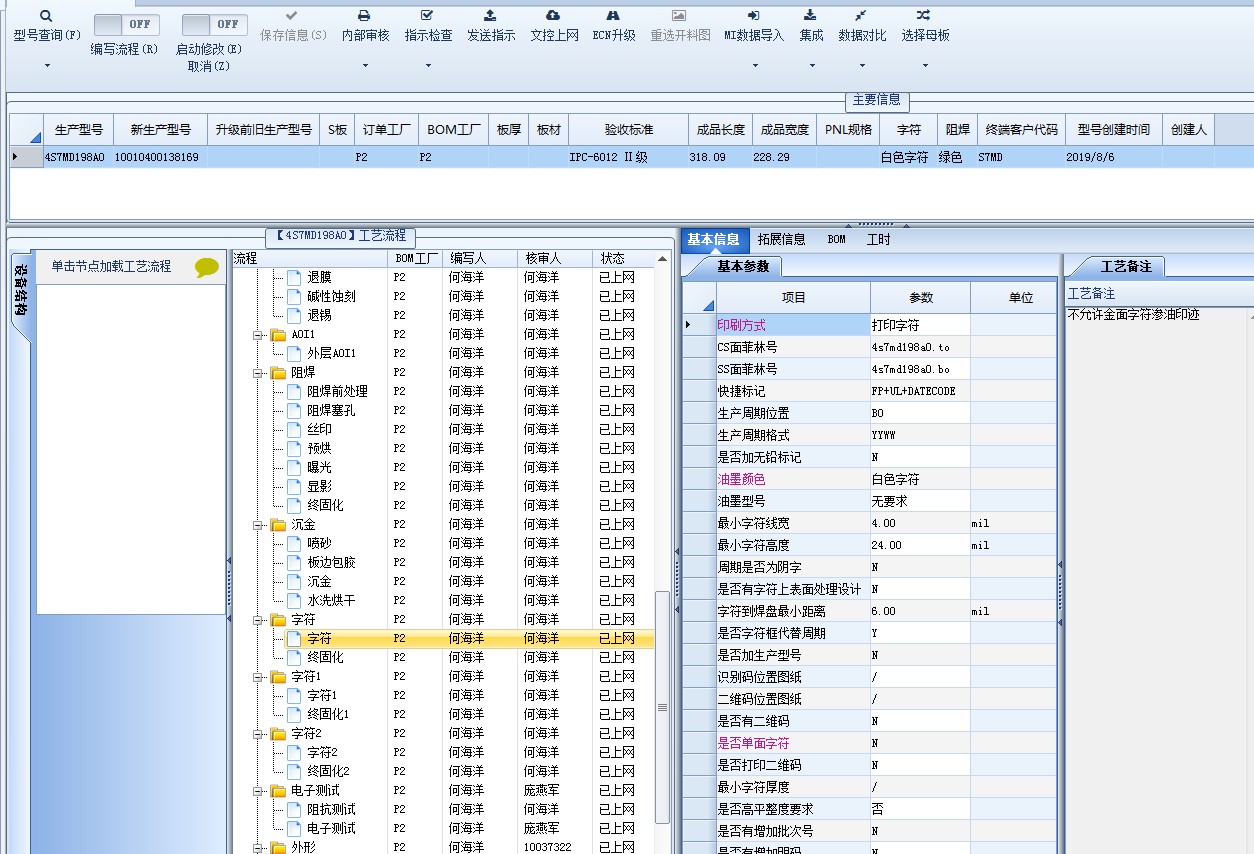
Task: Collapse the AOI1 folder in tree
Action: click(258, 335)
